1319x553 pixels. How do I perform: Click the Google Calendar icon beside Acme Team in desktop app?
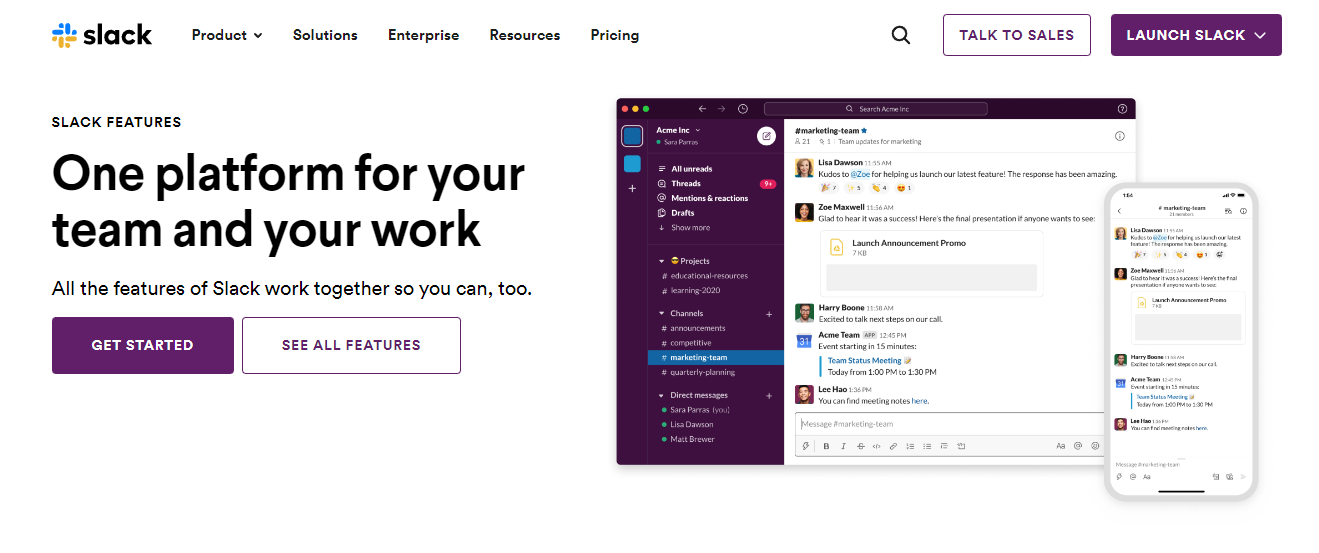803,341
